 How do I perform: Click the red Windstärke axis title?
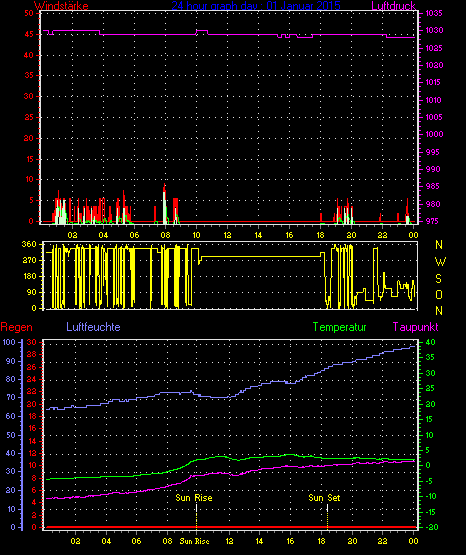tap(61, 6)
